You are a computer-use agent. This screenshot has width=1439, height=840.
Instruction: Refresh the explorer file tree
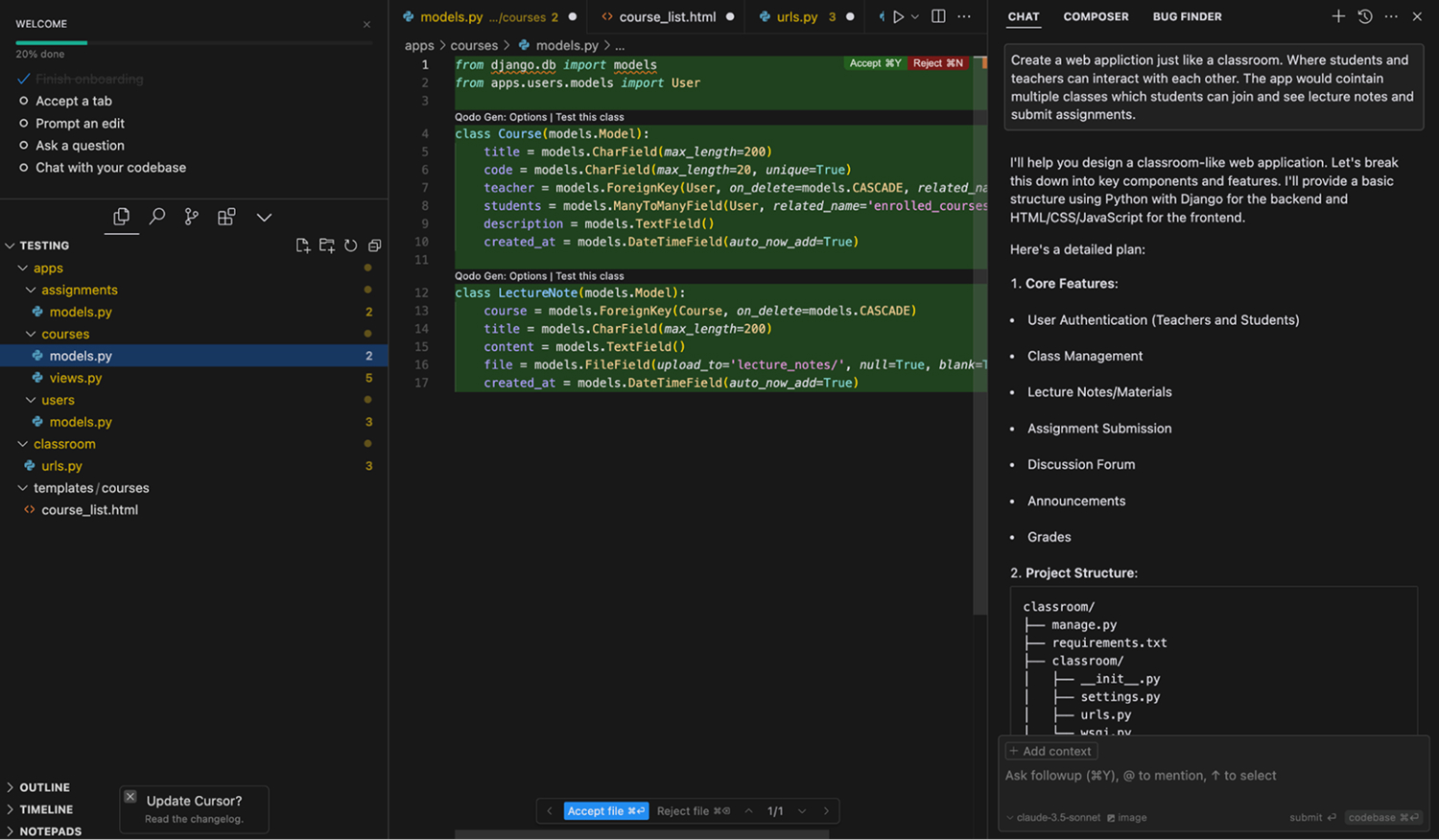(x=351, y=245)
